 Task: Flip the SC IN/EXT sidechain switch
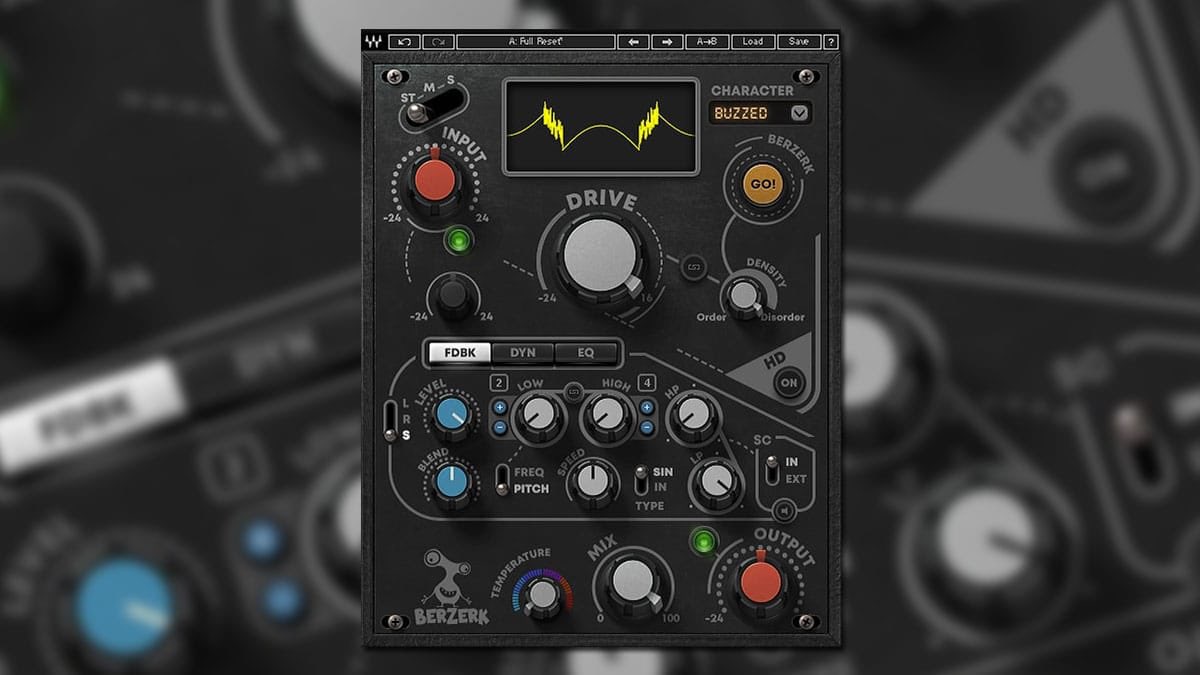coord(772,470)
